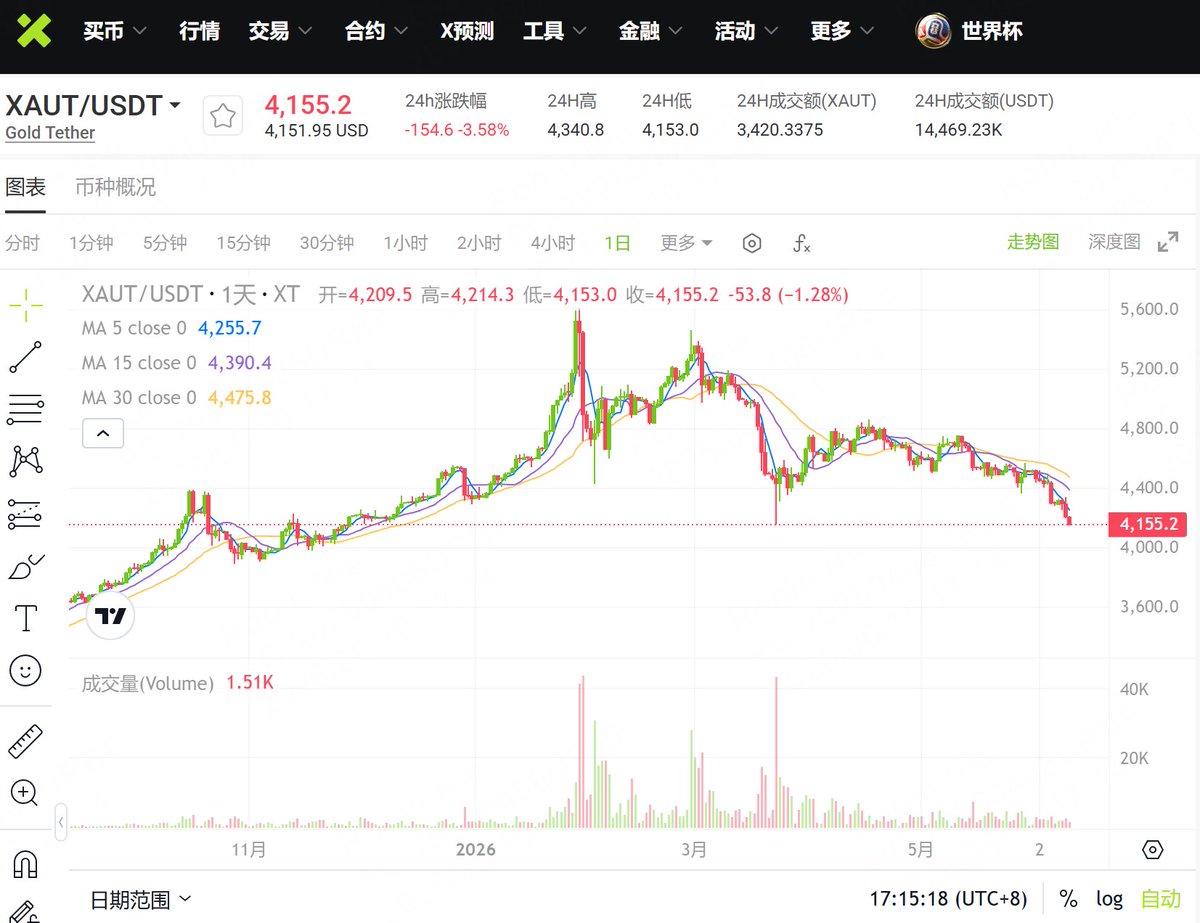The width and height of the screenshot is (1200, 923).
Task: Toggle log price scale
Action: [1109, 898]
